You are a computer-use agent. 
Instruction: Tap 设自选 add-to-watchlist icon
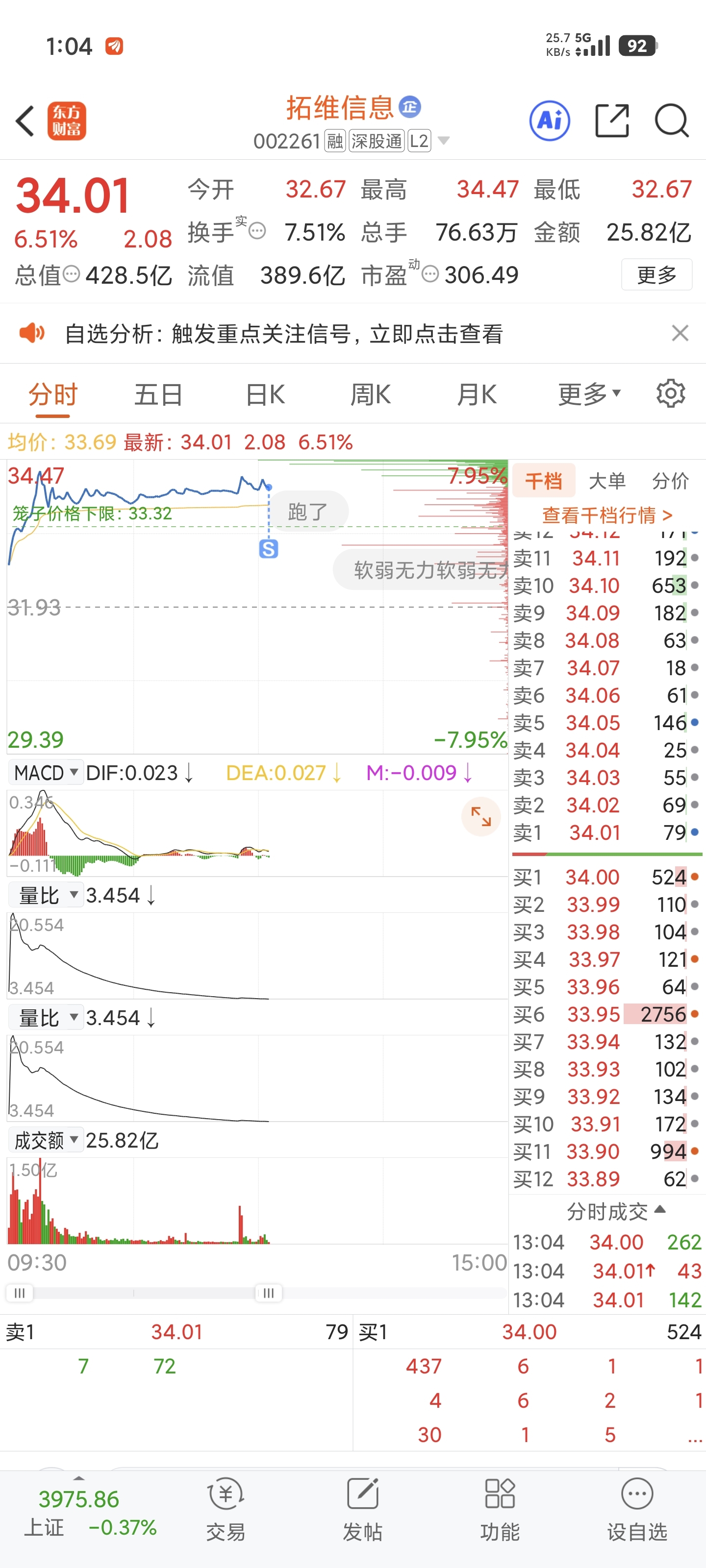[637, 1510]
